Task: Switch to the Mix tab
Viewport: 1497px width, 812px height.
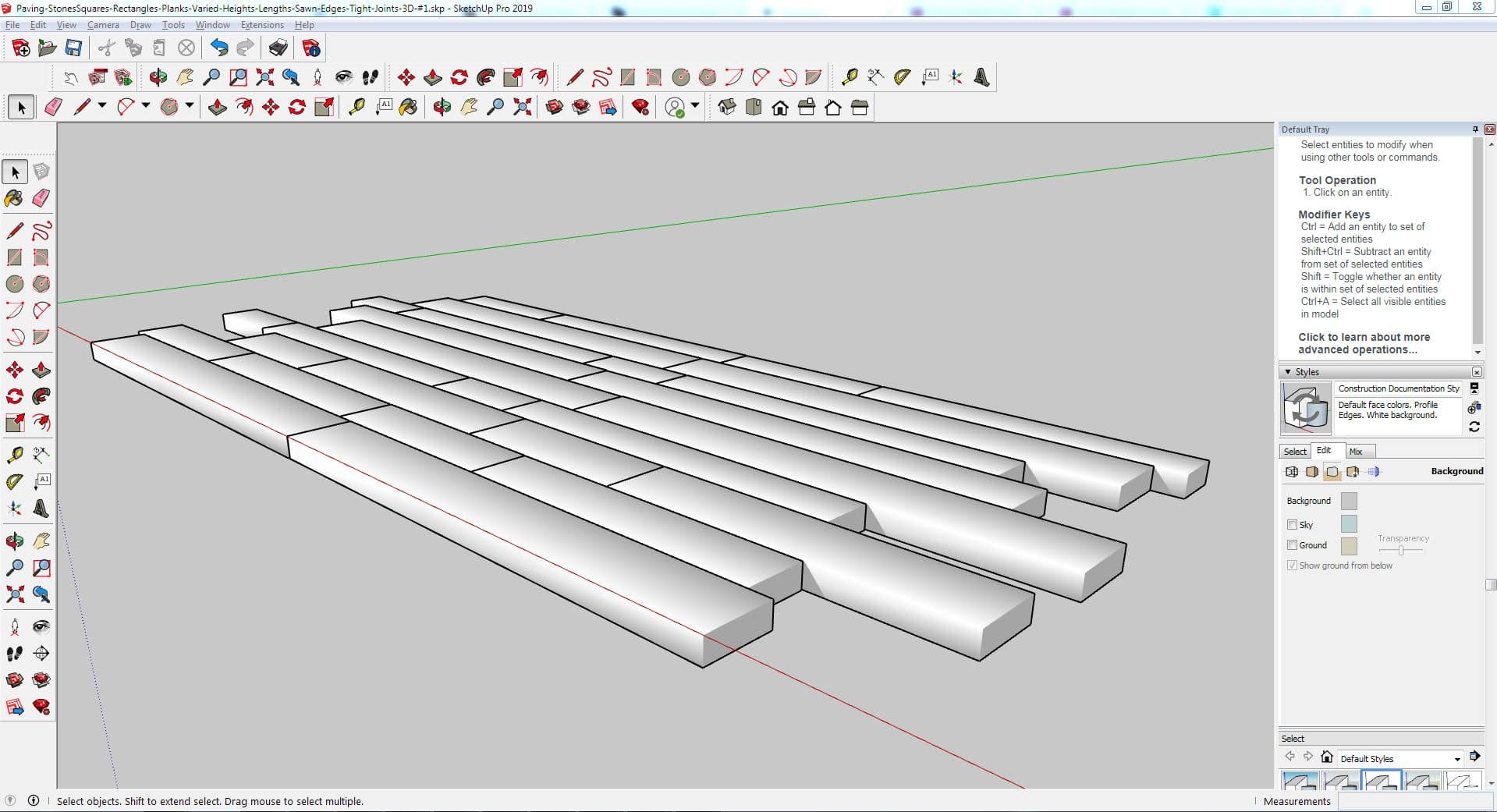Action: [1356, 452]
